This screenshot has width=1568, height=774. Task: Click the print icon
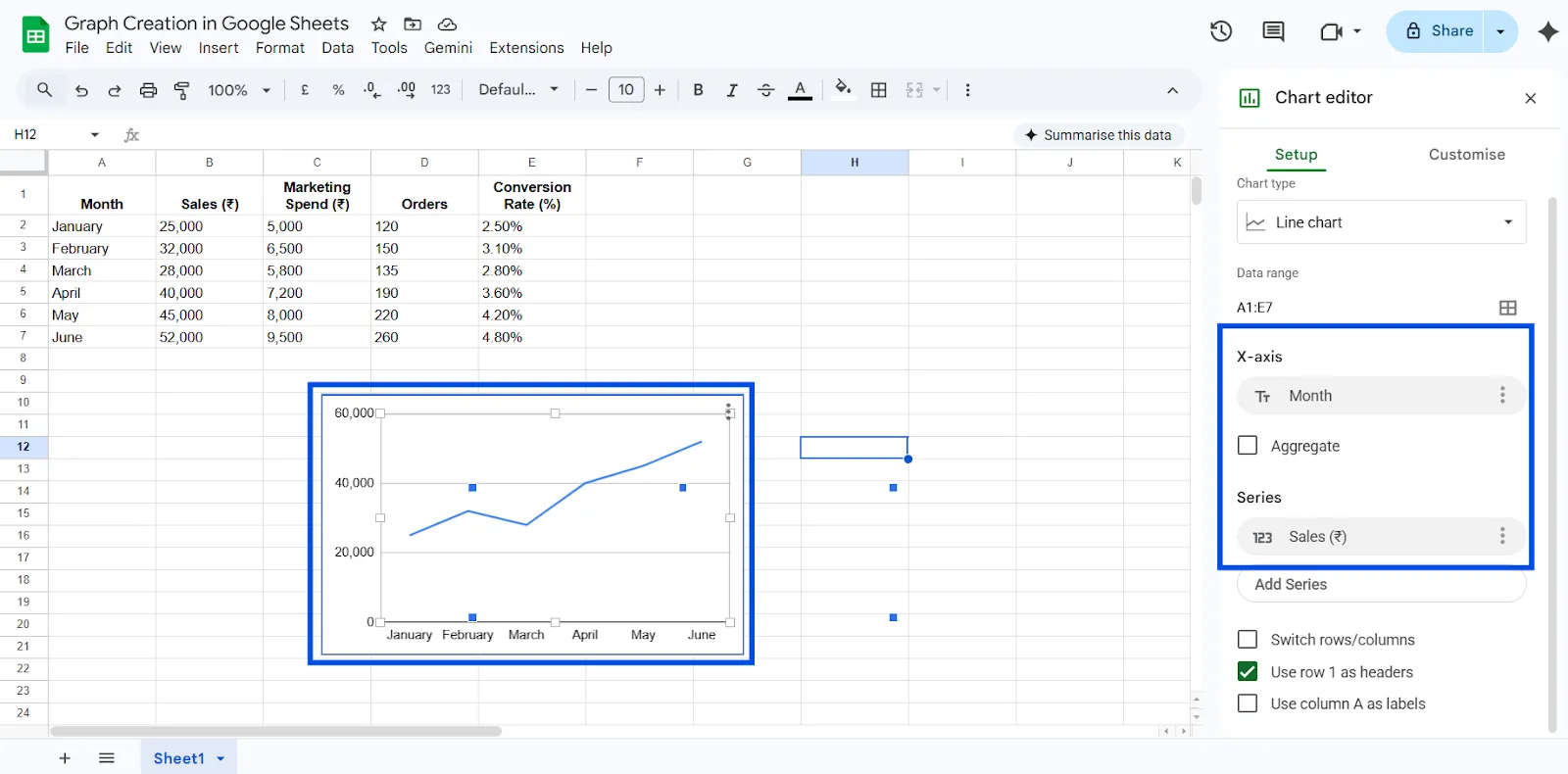tap(148, 90)
